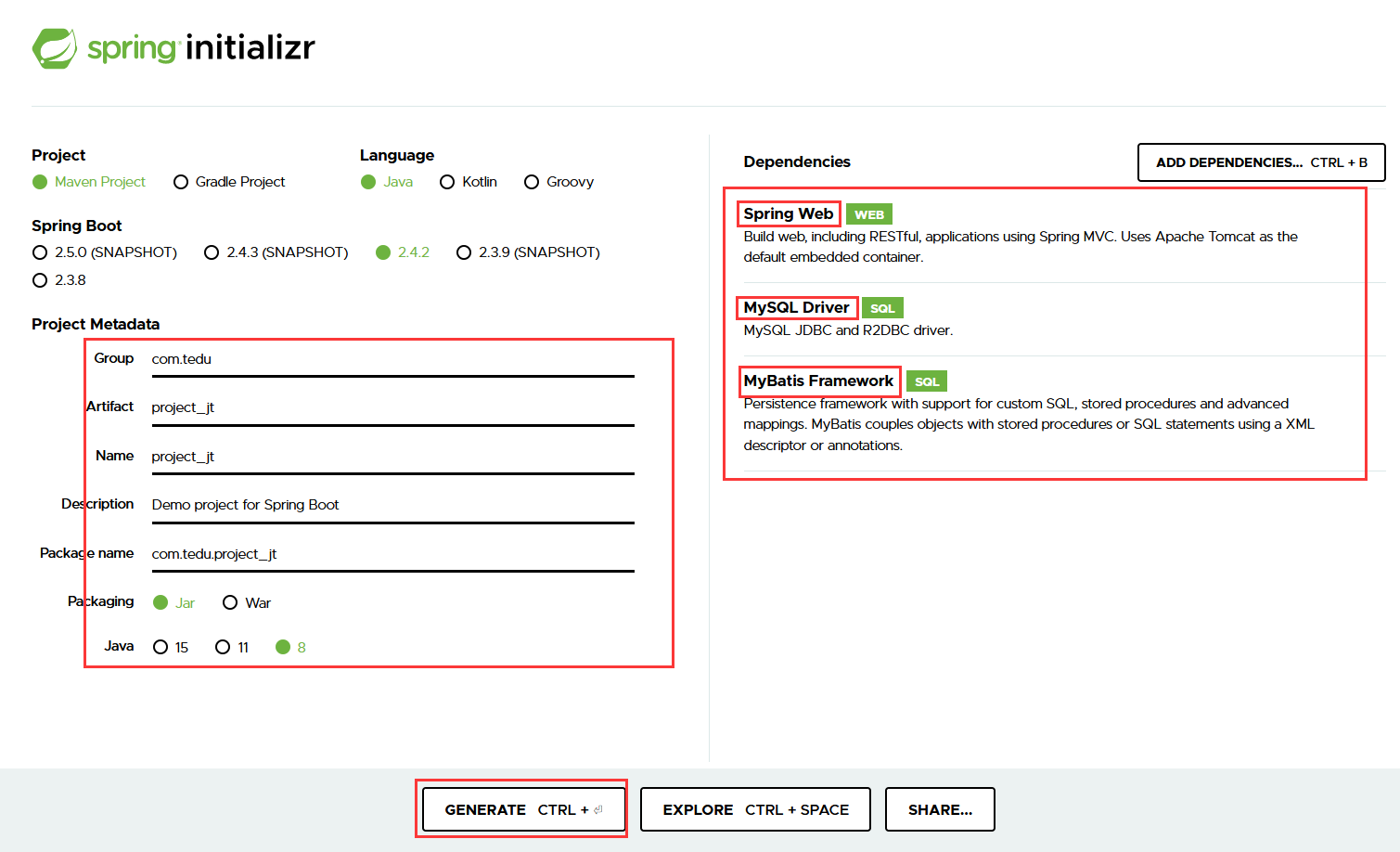Click the MyBatis description paragraph
The height and width of the screenshot is (852, 1400).
[1029, 424]
